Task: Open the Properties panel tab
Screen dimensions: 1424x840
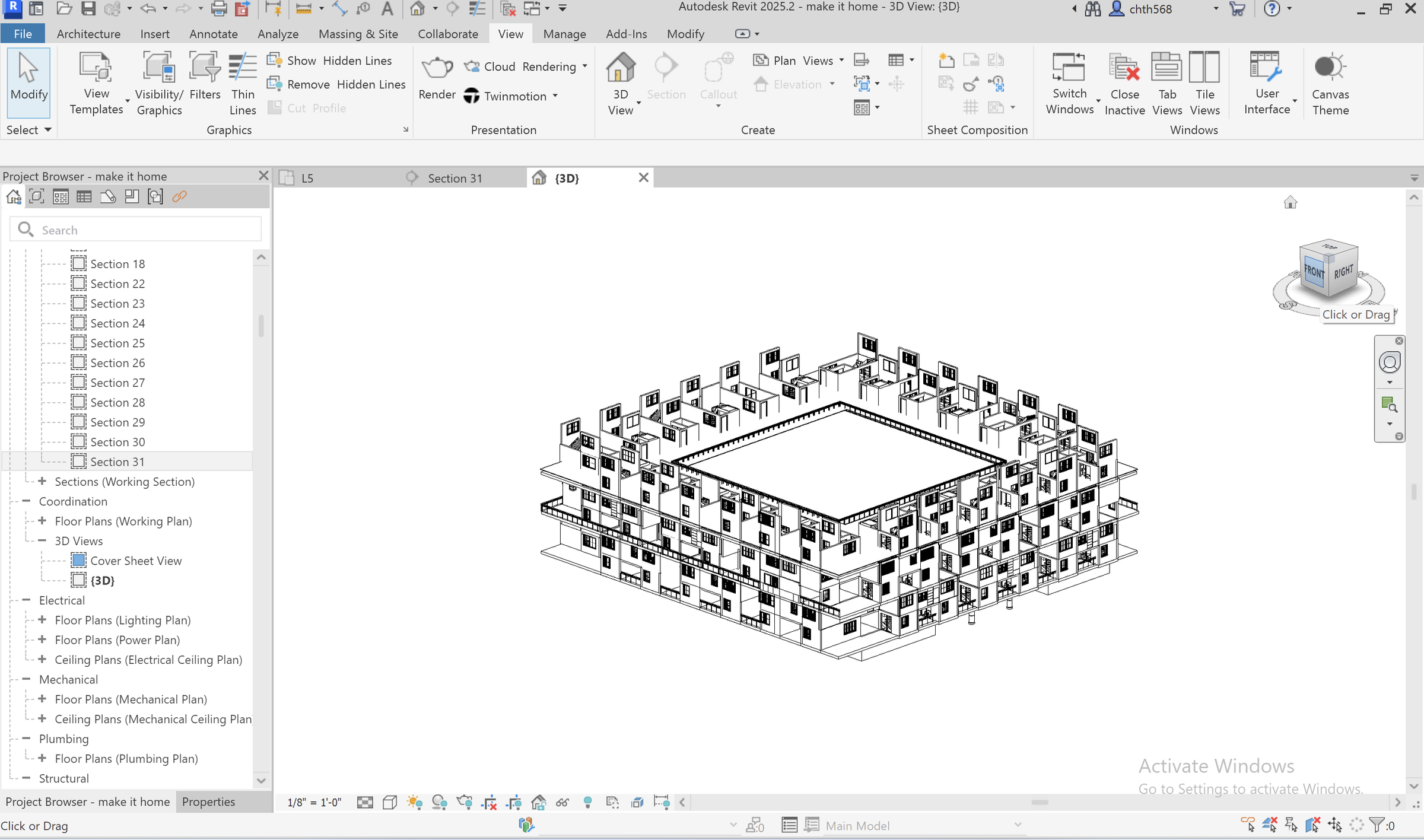Action: pos(208,801)
